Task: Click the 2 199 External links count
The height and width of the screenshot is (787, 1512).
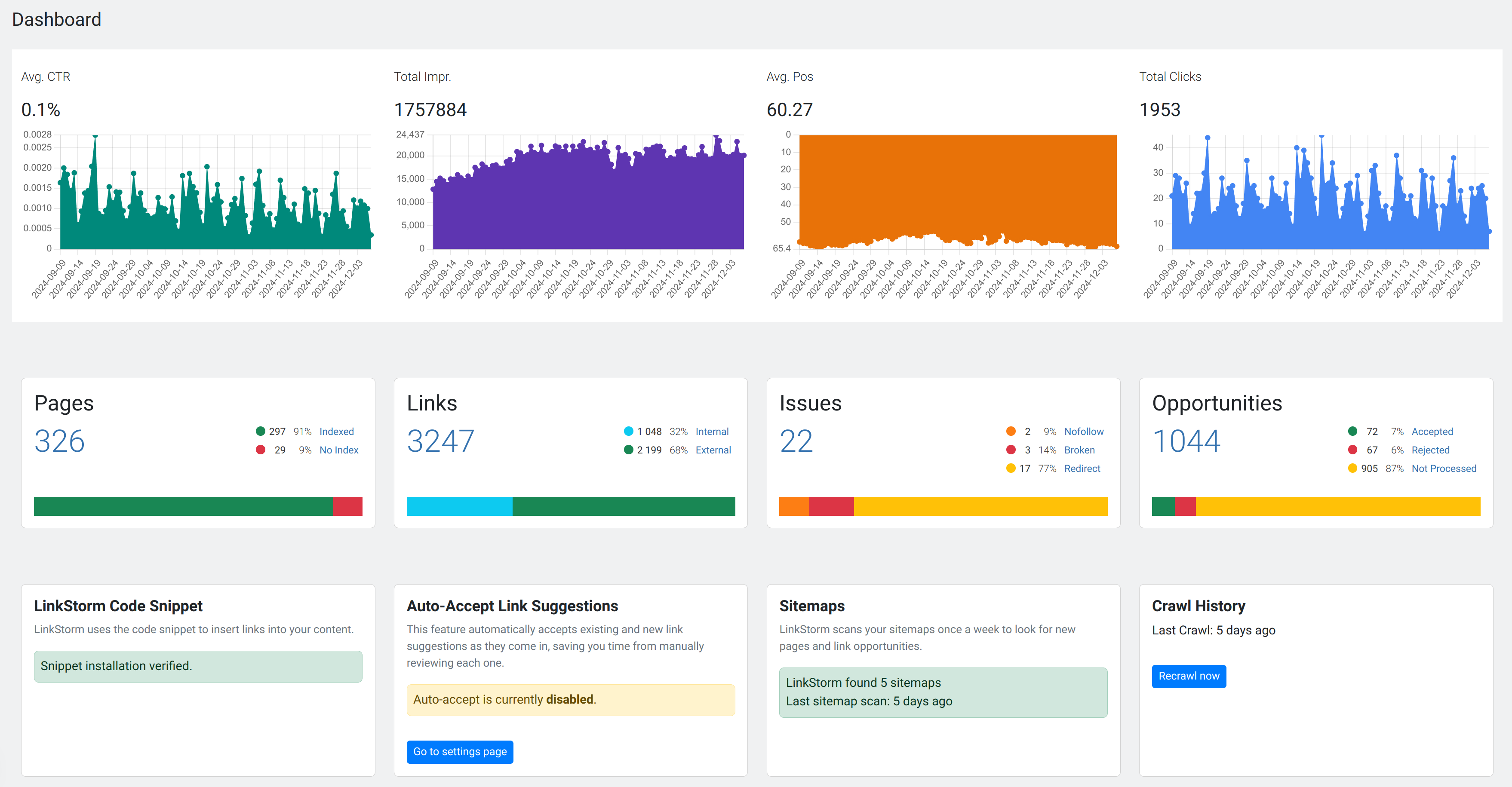Action: [x=648, y=450]
